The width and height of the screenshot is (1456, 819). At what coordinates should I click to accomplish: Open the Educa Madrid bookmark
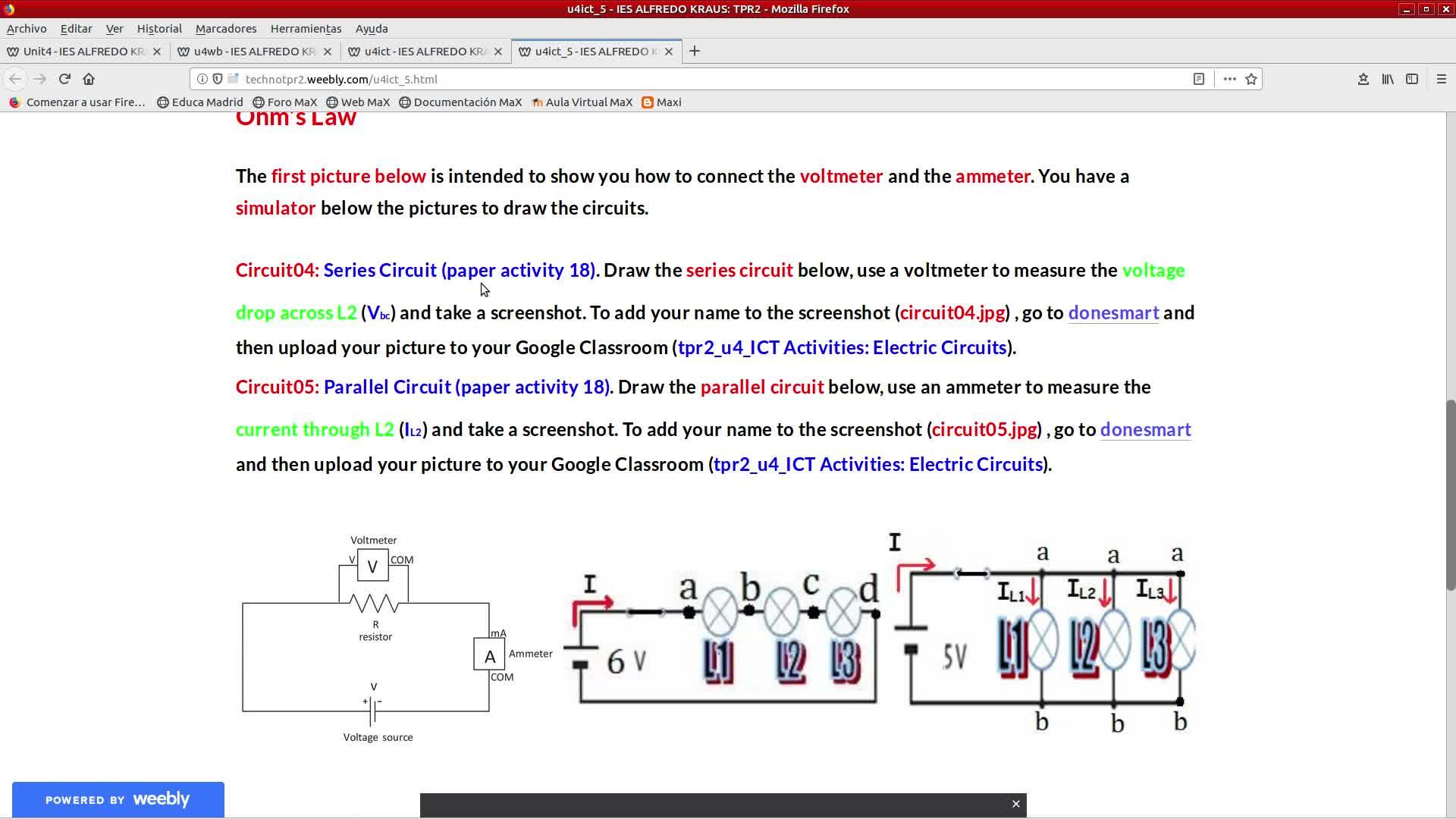pos(200,102)
